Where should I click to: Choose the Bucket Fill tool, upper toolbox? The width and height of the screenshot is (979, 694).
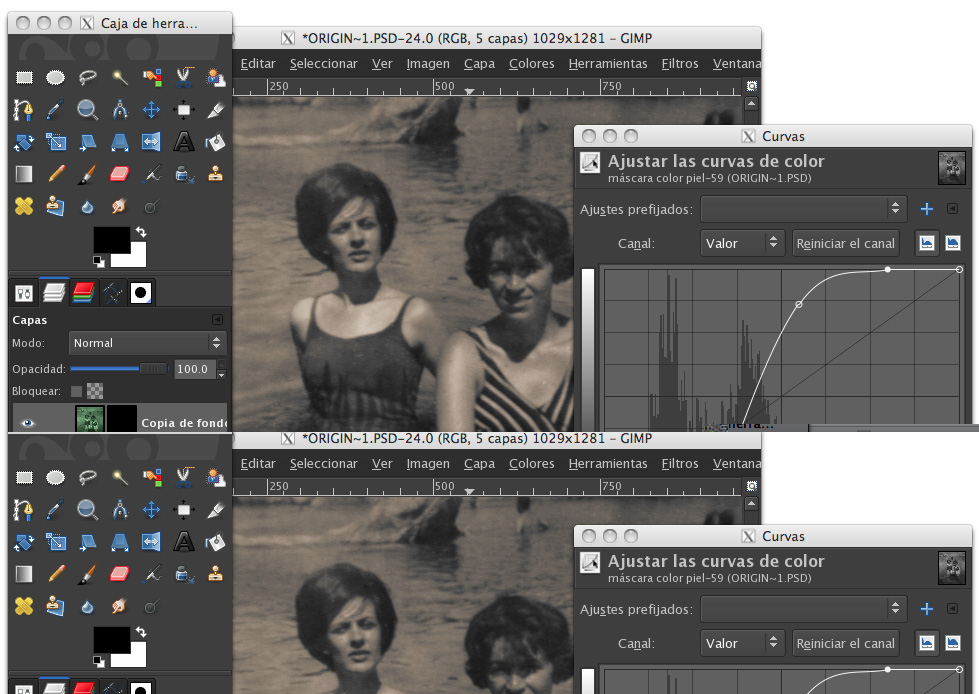215,142
